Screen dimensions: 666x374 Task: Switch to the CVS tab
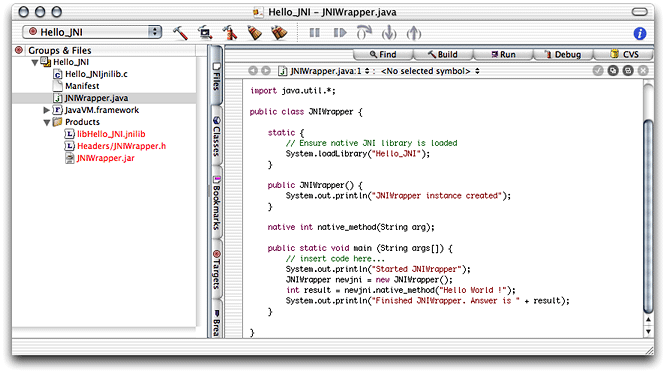(624, 54)
